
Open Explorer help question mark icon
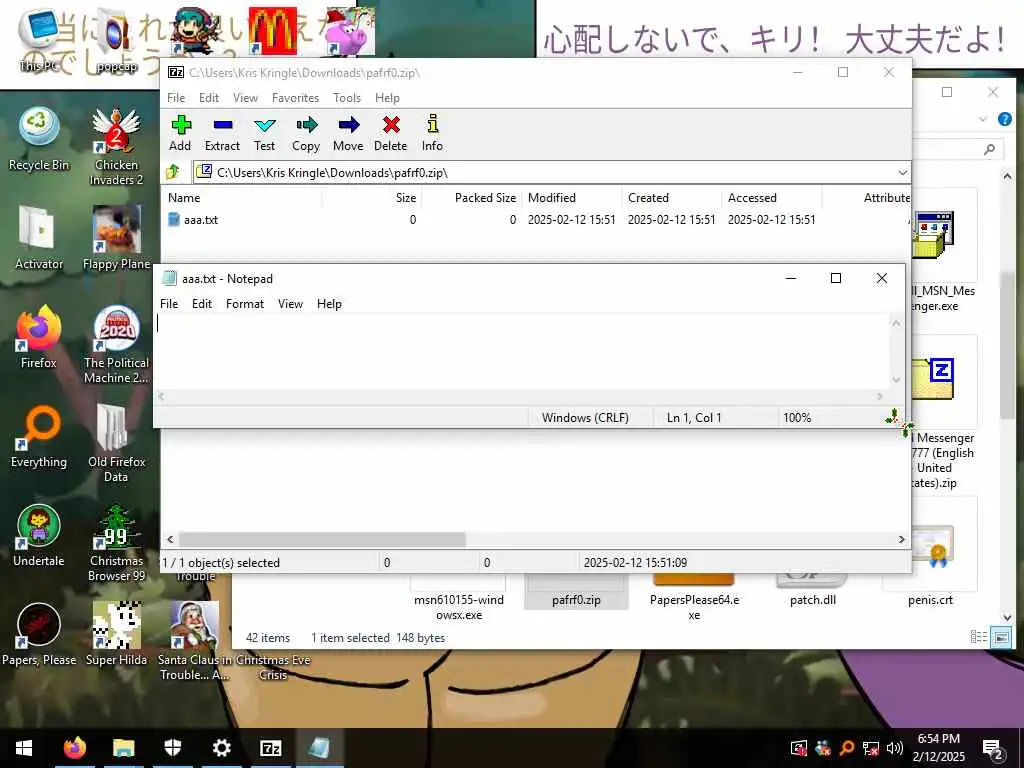(x=1005, y=119)
